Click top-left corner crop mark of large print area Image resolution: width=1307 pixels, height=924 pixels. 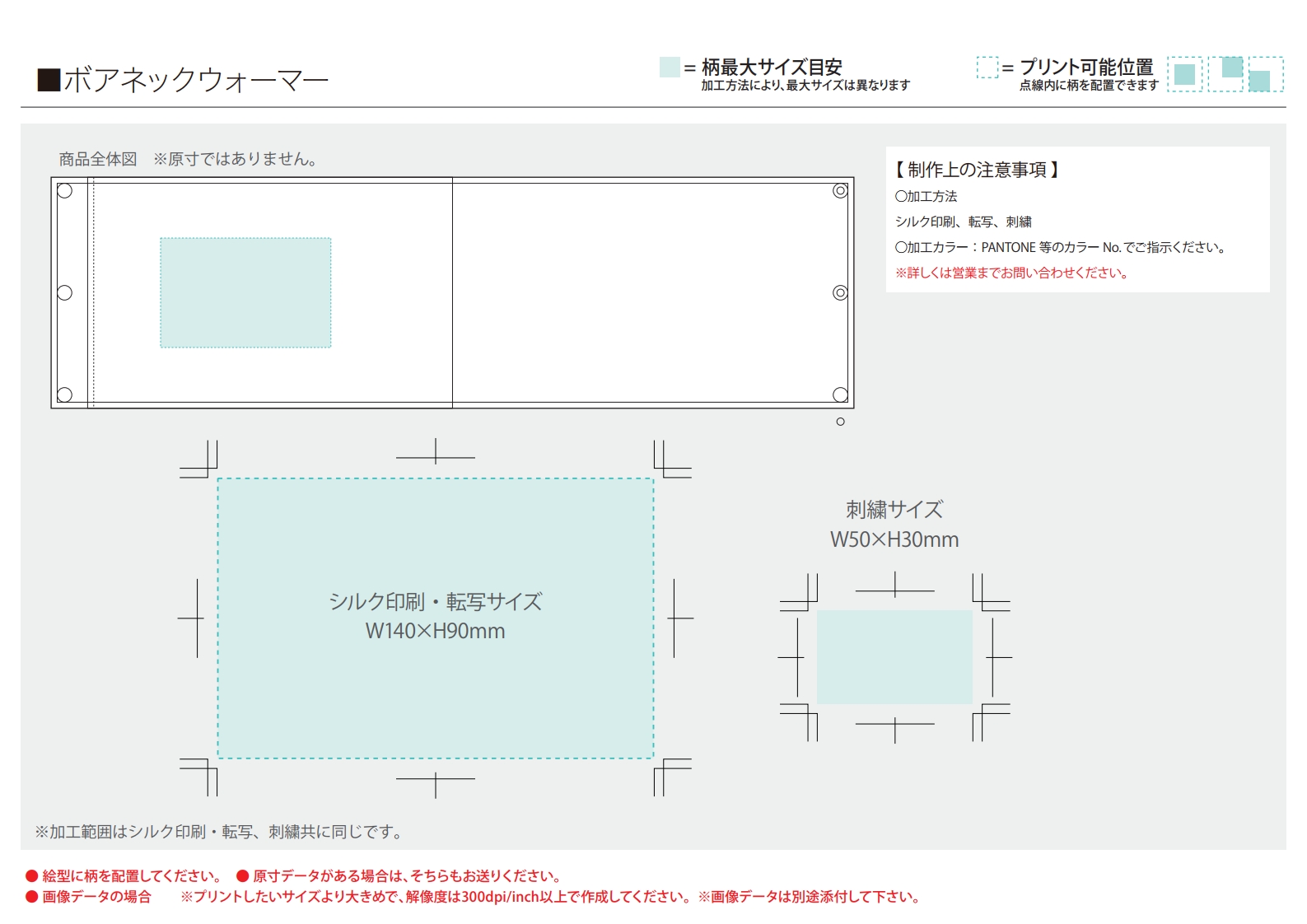click(x=198, y=459)
